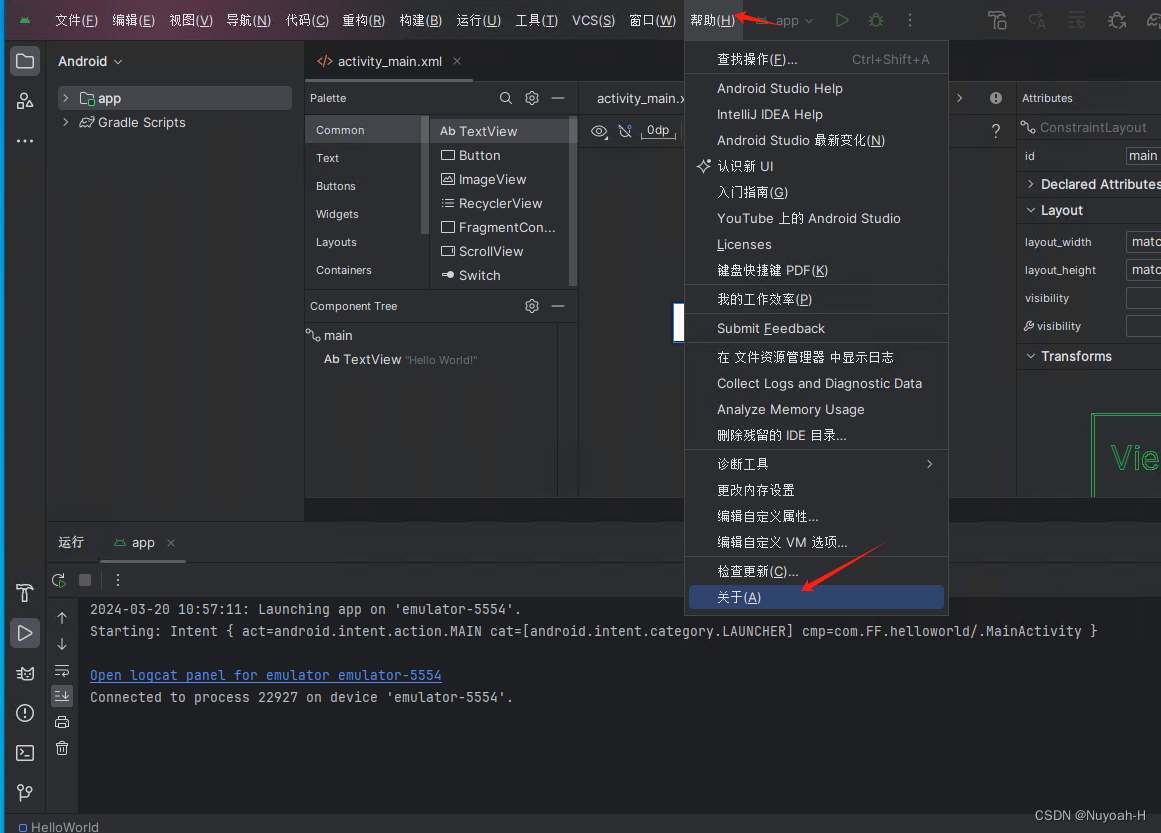The height and width of the screenshot is (833, 1161).
Task: Select Buttons category in Palette
Action: 335,186
